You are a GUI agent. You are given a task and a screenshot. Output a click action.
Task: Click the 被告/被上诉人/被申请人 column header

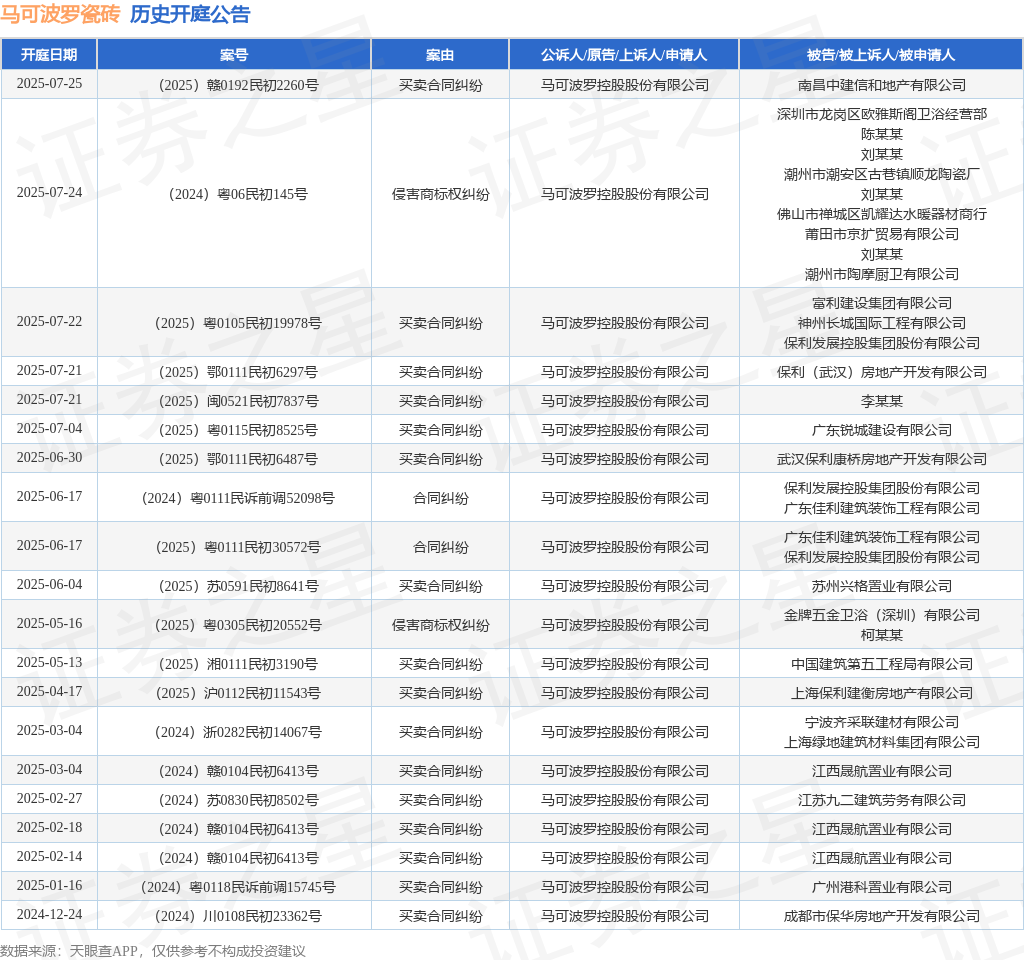coord(881,55)
